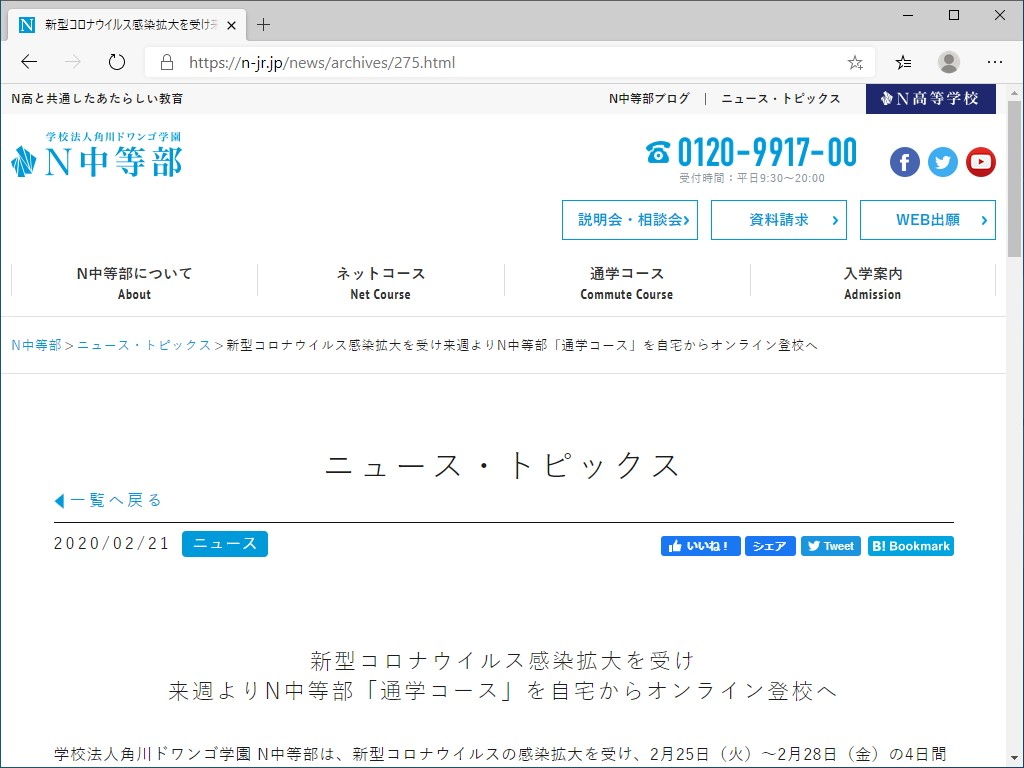Open the YouTube channel icon
Screen dimensions: 1024x768
pos(980,161)
